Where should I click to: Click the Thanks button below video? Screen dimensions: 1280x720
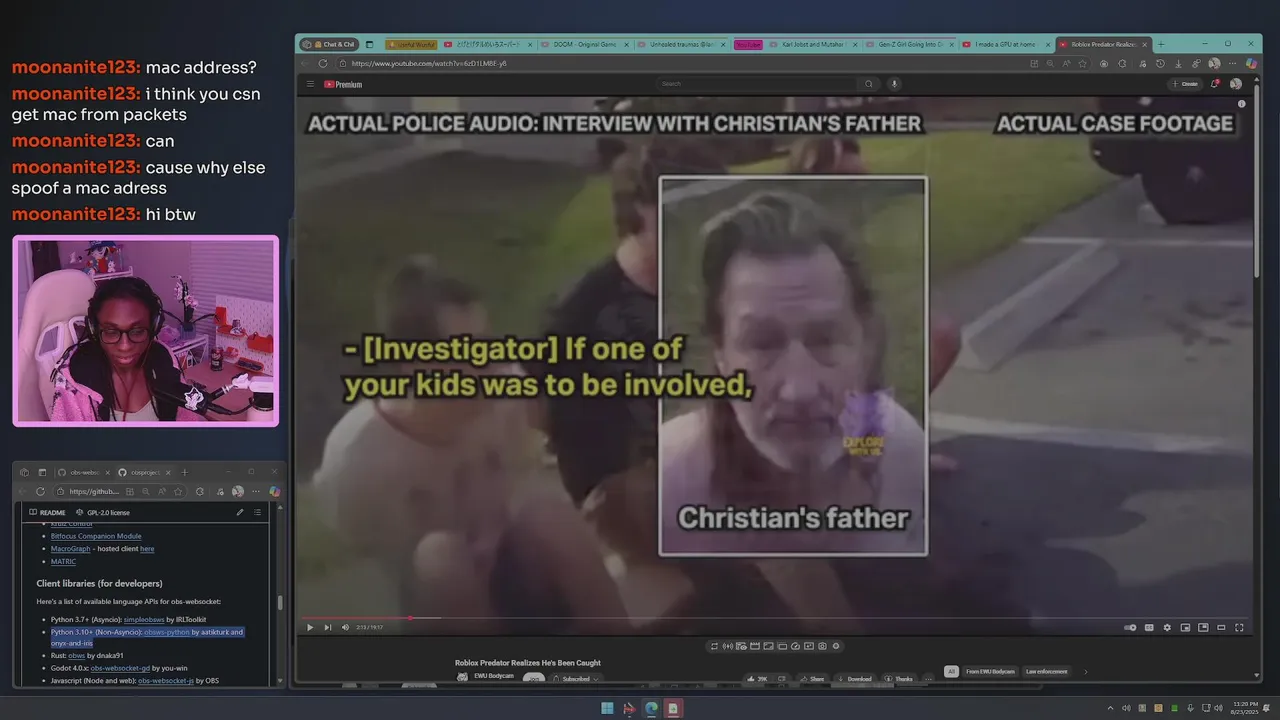tap(899, 679)
